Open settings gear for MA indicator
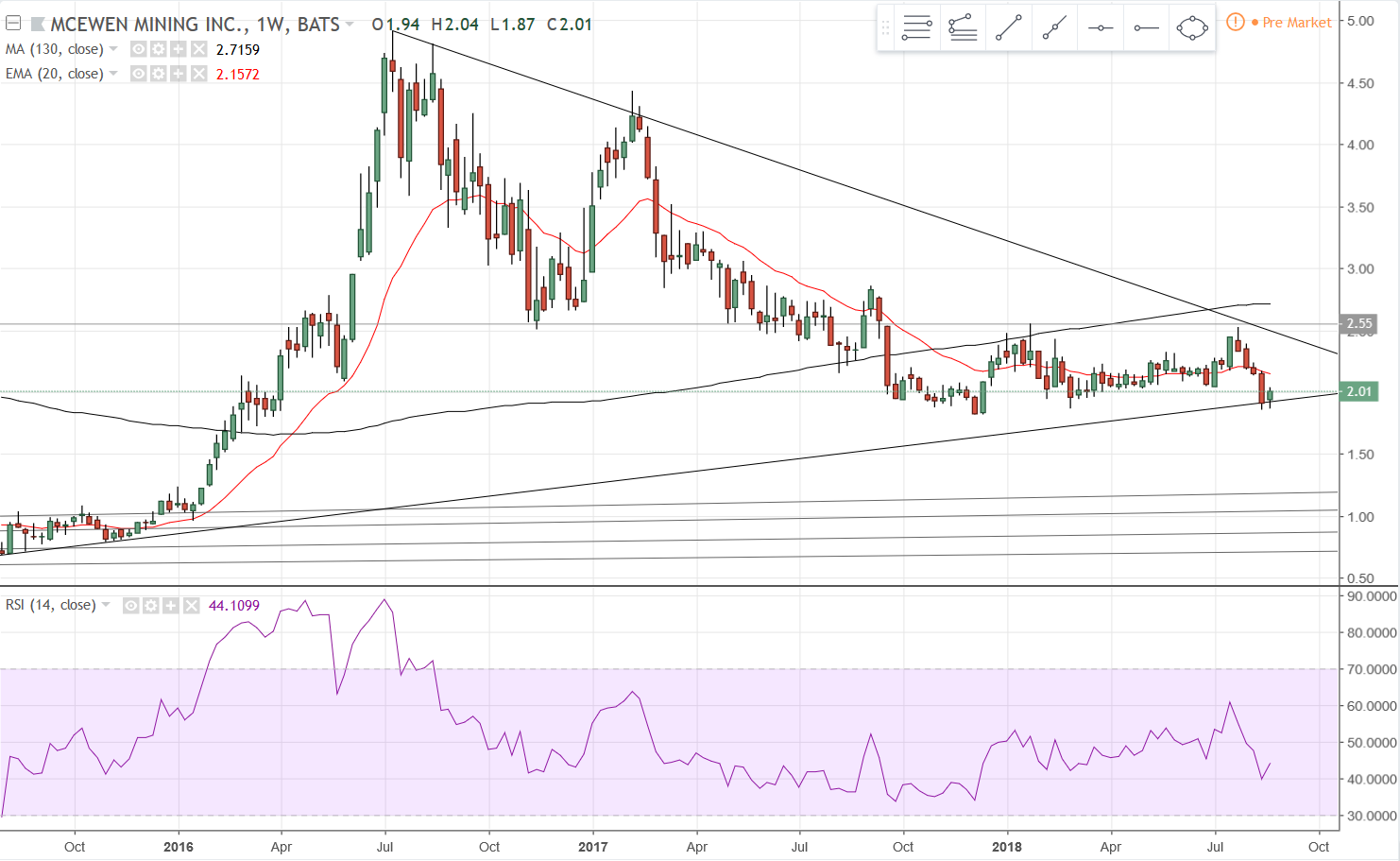Screen dimensions: 1400x861 159,49
